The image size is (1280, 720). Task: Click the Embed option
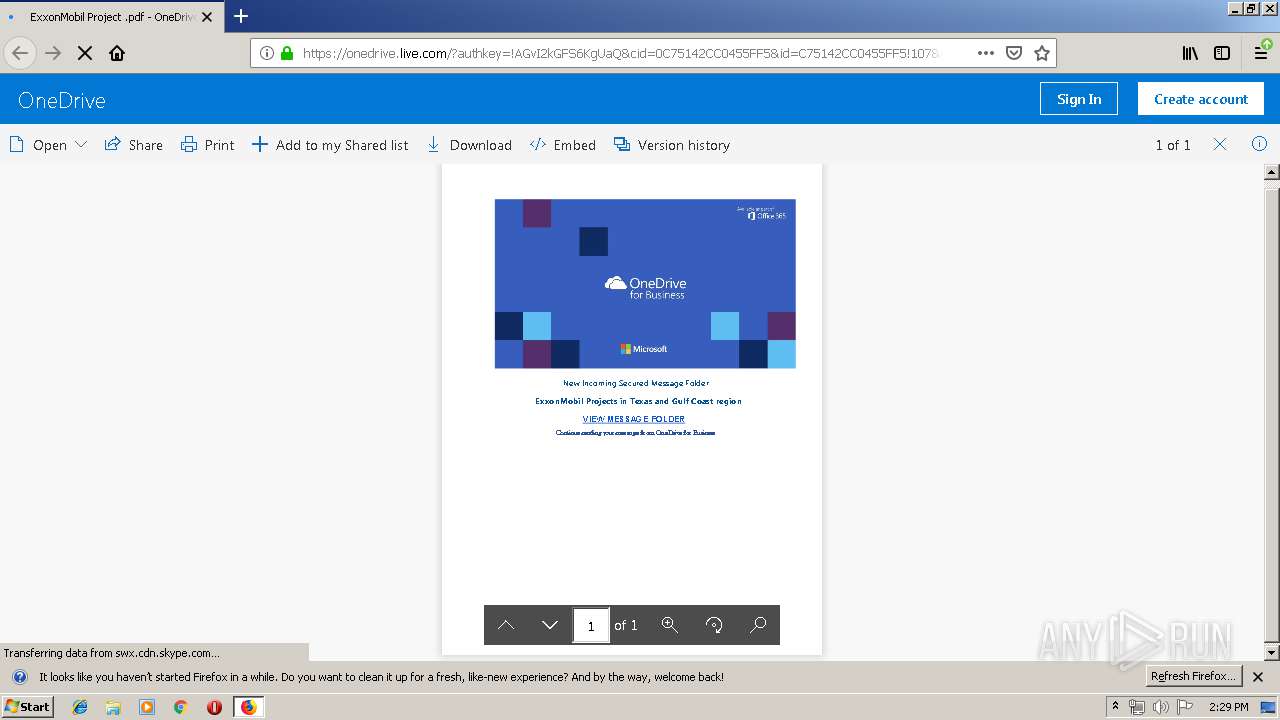[x=563, y=145]
